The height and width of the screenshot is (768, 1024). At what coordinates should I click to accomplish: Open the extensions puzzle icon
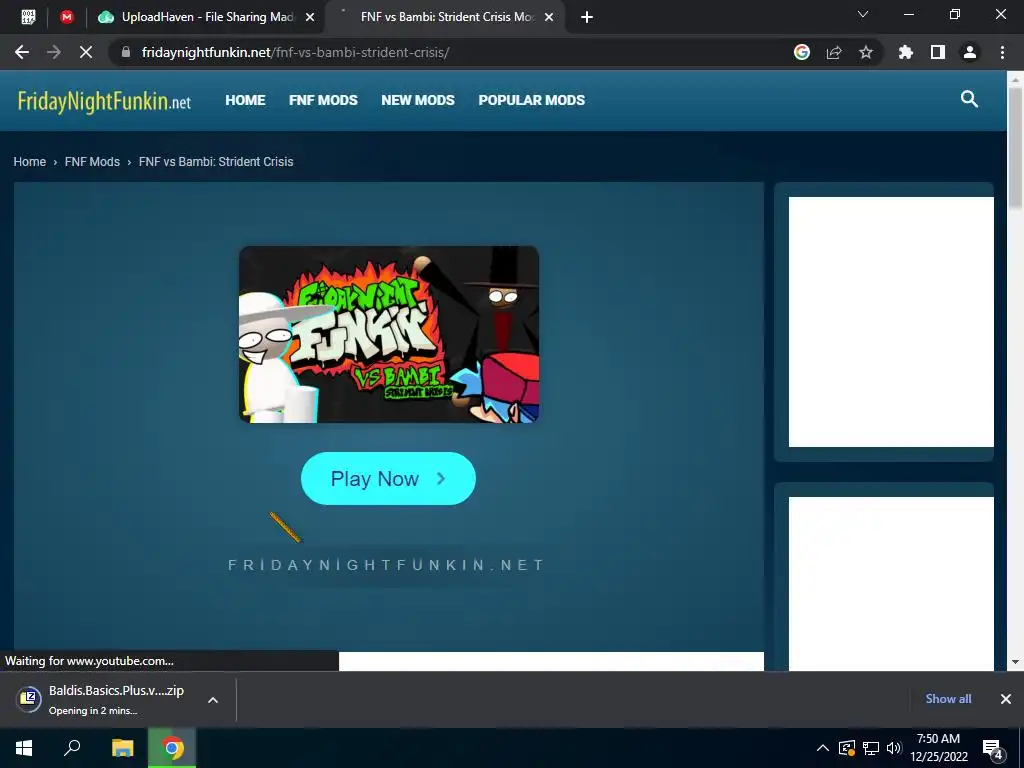[x=906, y=52]
